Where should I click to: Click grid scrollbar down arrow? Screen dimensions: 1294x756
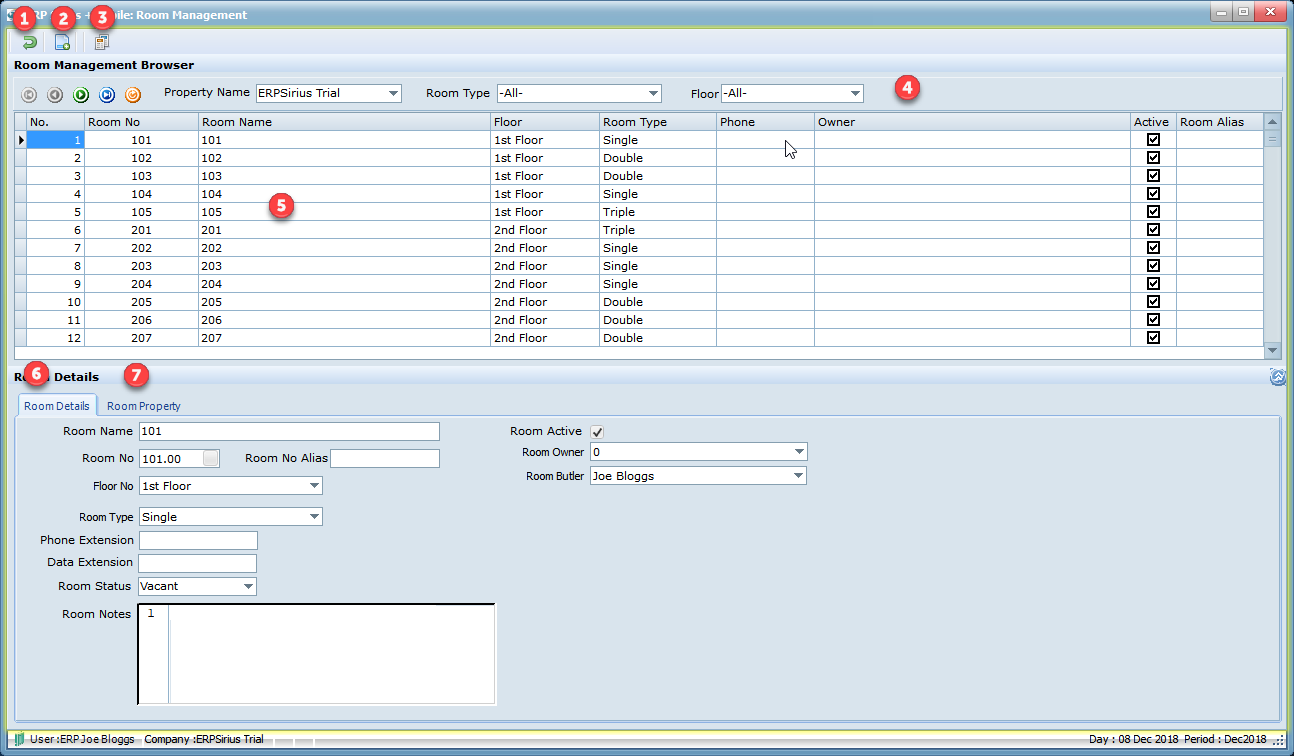click(1273, 351)
